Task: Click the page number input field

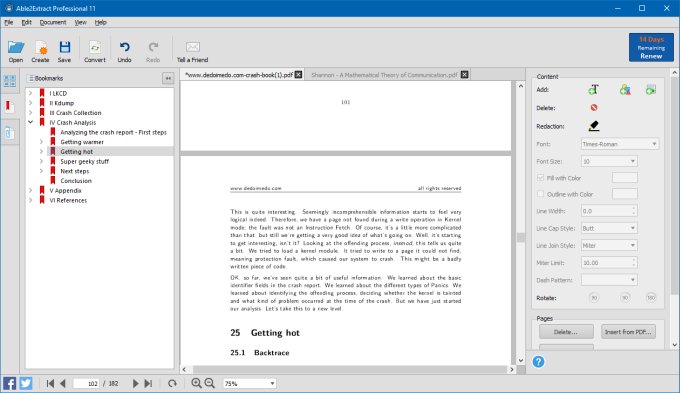Action: coord(87,383)
